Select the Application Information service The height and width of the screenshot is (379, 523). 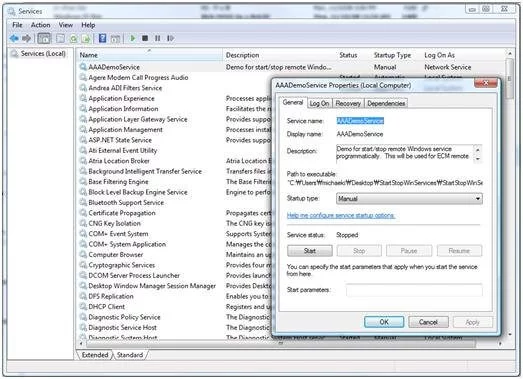click(123, 109)
